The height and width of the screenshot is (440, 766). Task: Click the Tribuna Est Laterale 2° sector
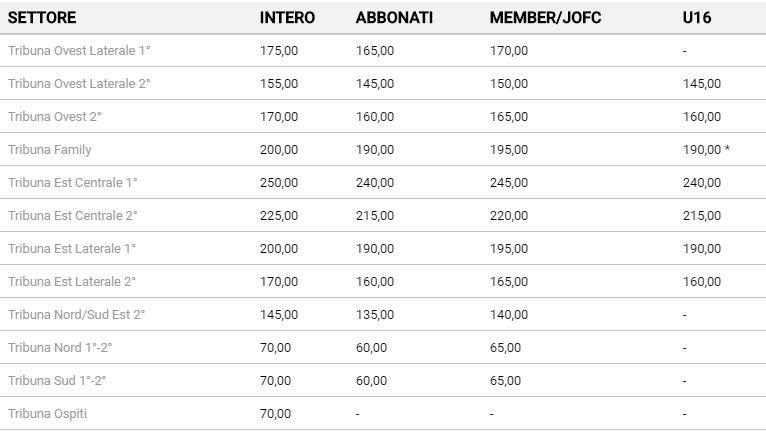(x=72, y=282)
